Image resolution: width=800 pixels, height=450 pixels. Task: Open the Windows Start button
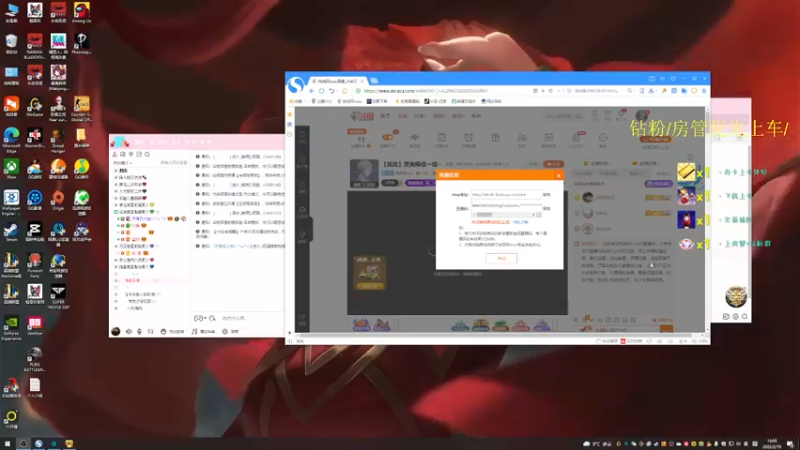pyautogui.click(x=7, y=443)
